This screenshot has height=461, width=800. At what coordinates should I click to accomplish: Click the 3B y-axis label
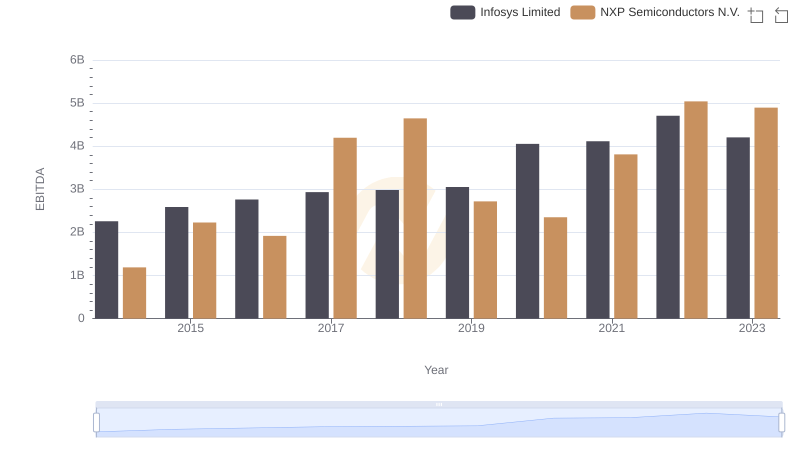pos(77,189)
